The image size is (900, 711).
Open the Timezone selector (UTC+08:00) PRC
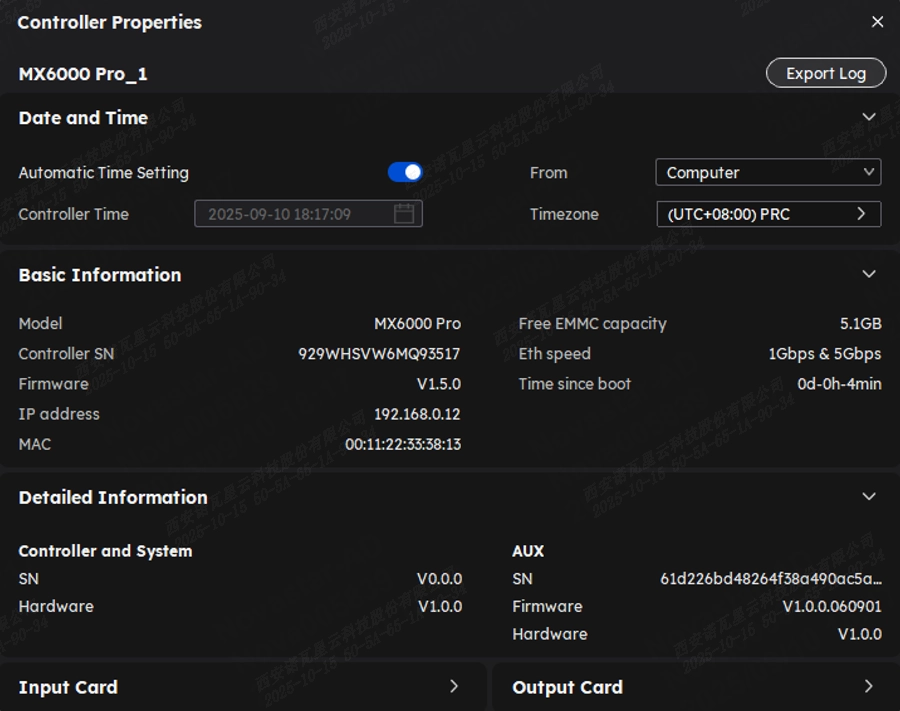click(768, 214)
